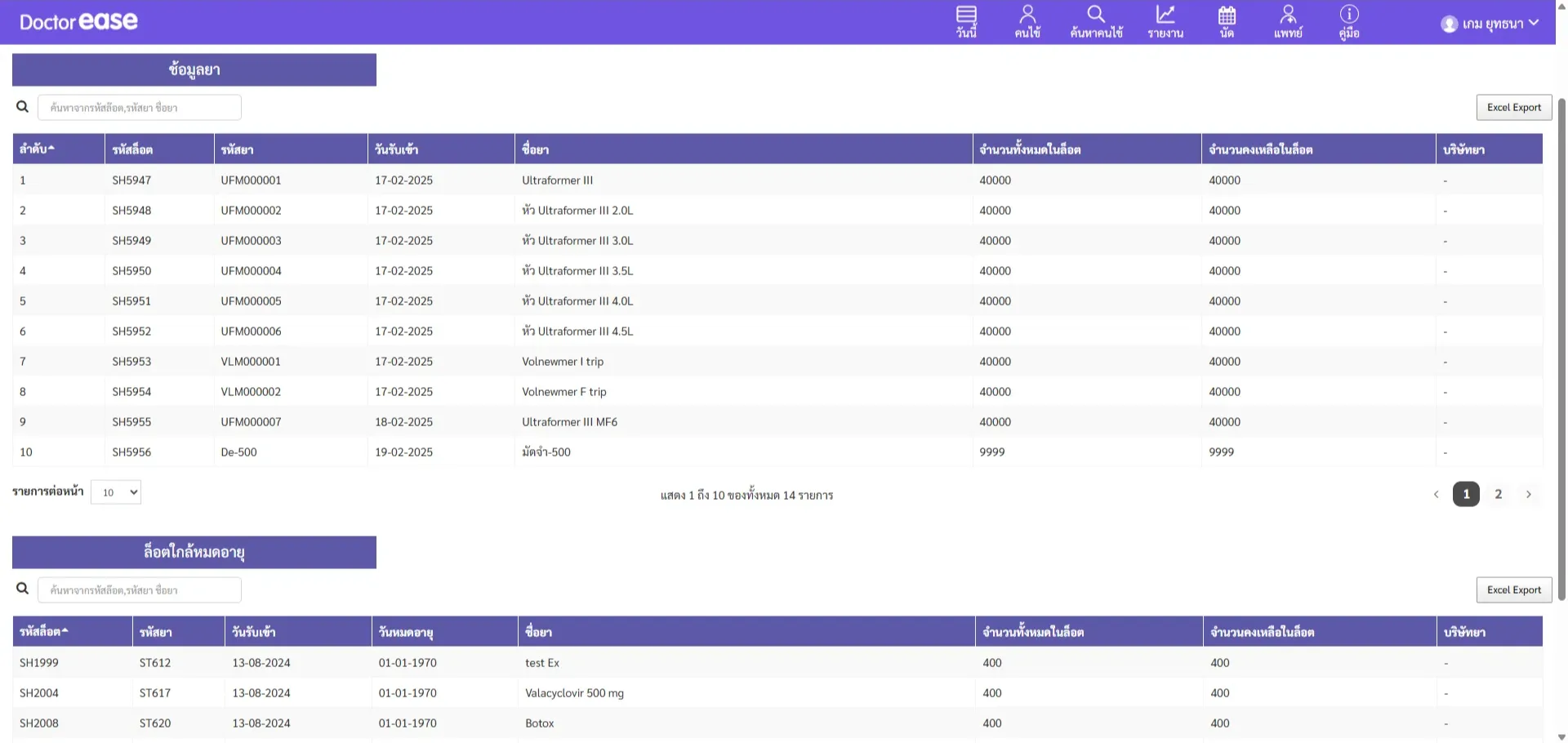Click the drug information search input field
Image resolution: width=1568 pixels, height=743 pixels.
(140, 108)
